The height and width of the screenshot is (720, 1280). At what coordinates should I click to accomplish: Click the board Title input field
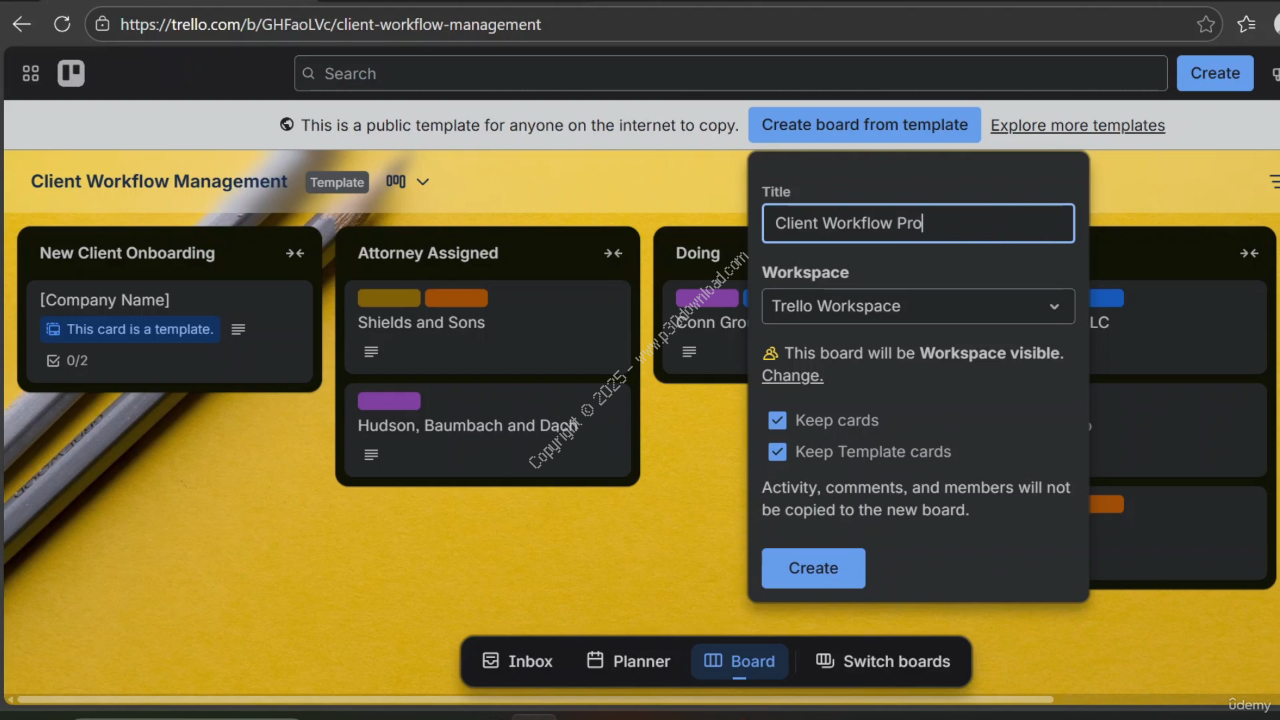click(917, 223)
